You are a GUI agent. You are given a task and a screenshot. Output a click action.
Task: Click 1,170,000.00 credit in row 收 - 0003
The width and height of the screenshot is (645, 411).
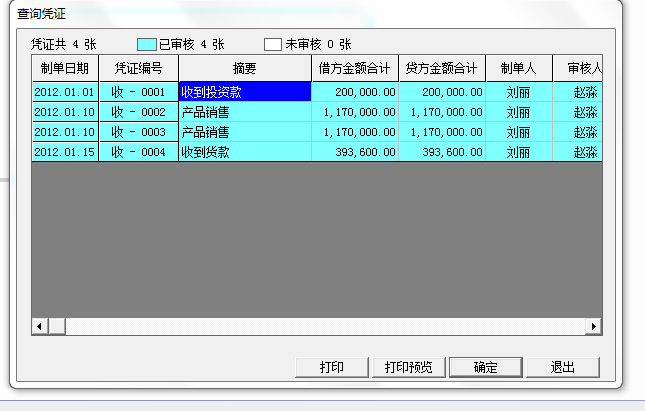point(442,132)
